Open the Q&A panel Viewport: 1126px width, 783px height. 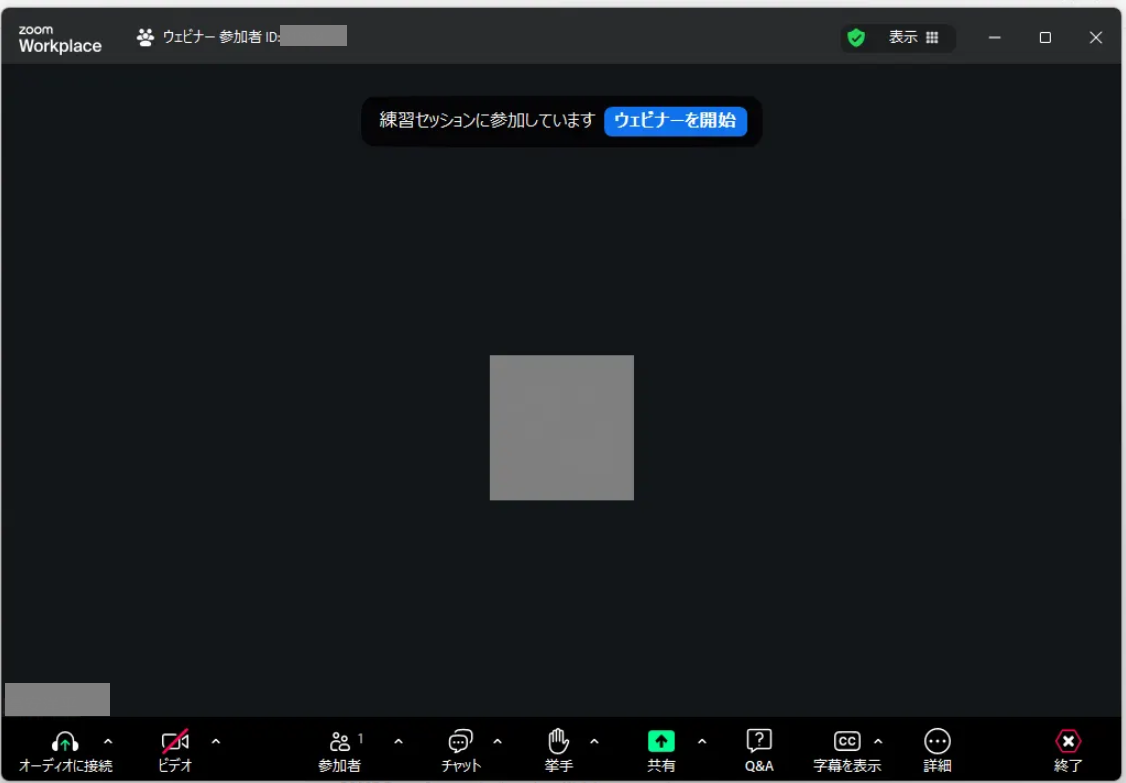pyautogui.click(x=759, y=742)
